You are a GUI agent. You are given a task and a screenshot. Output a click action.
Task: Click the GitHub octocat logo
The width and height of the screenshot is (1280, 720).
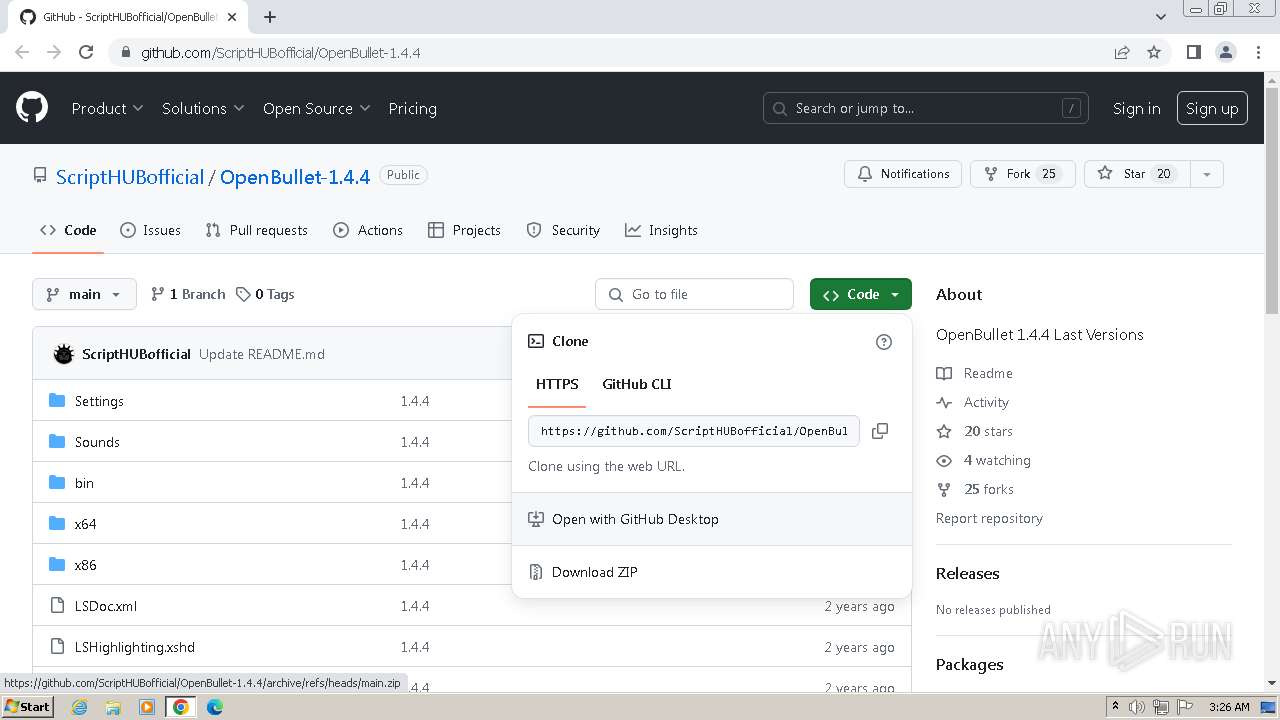coord(32,108)
